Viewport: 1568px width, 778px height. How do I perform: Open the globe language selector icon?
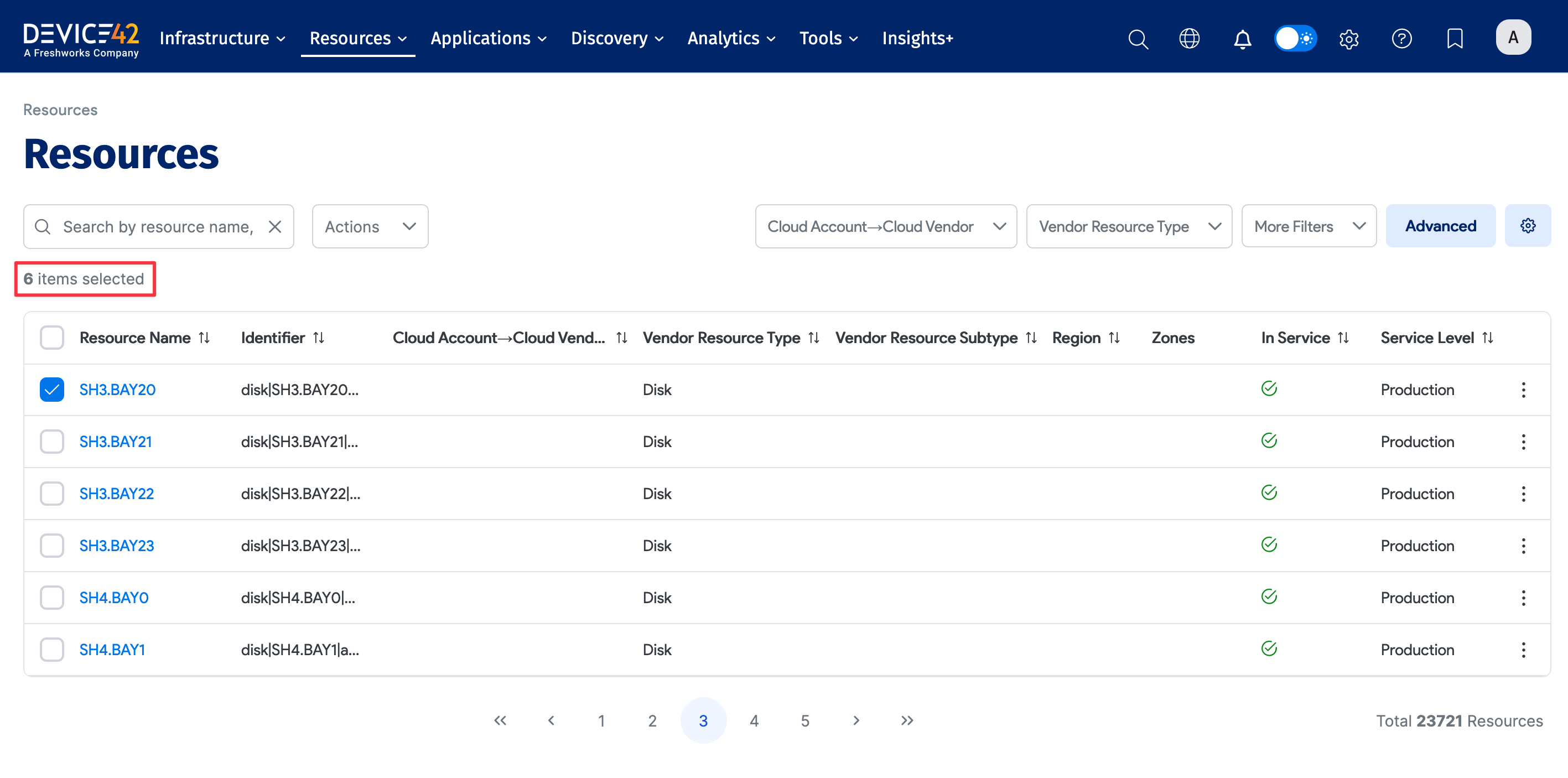click(x=1190, y=38)
